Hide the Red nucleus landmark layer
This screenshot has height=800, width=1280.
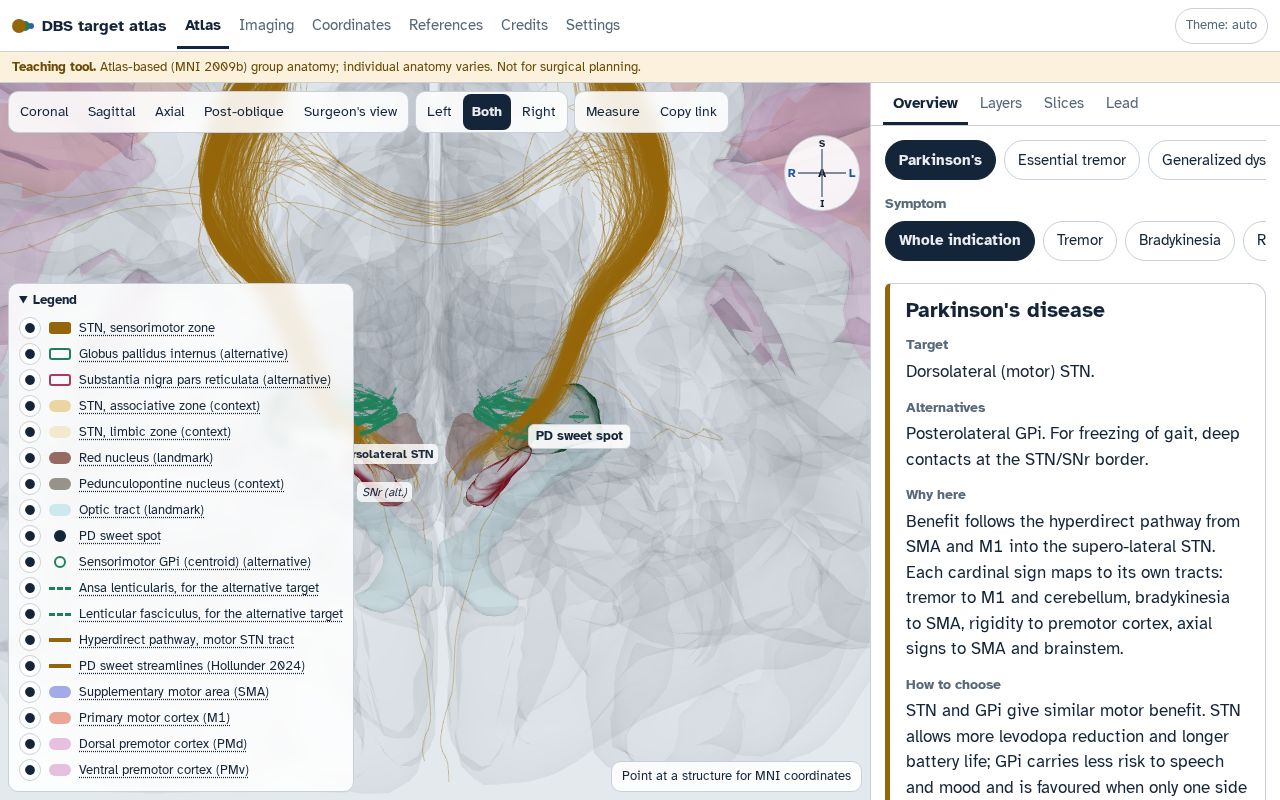click(x=30, y=458)
